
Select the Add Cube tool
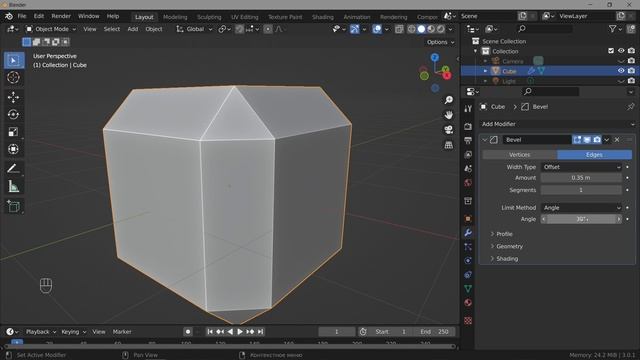click(x=13, y=206)
